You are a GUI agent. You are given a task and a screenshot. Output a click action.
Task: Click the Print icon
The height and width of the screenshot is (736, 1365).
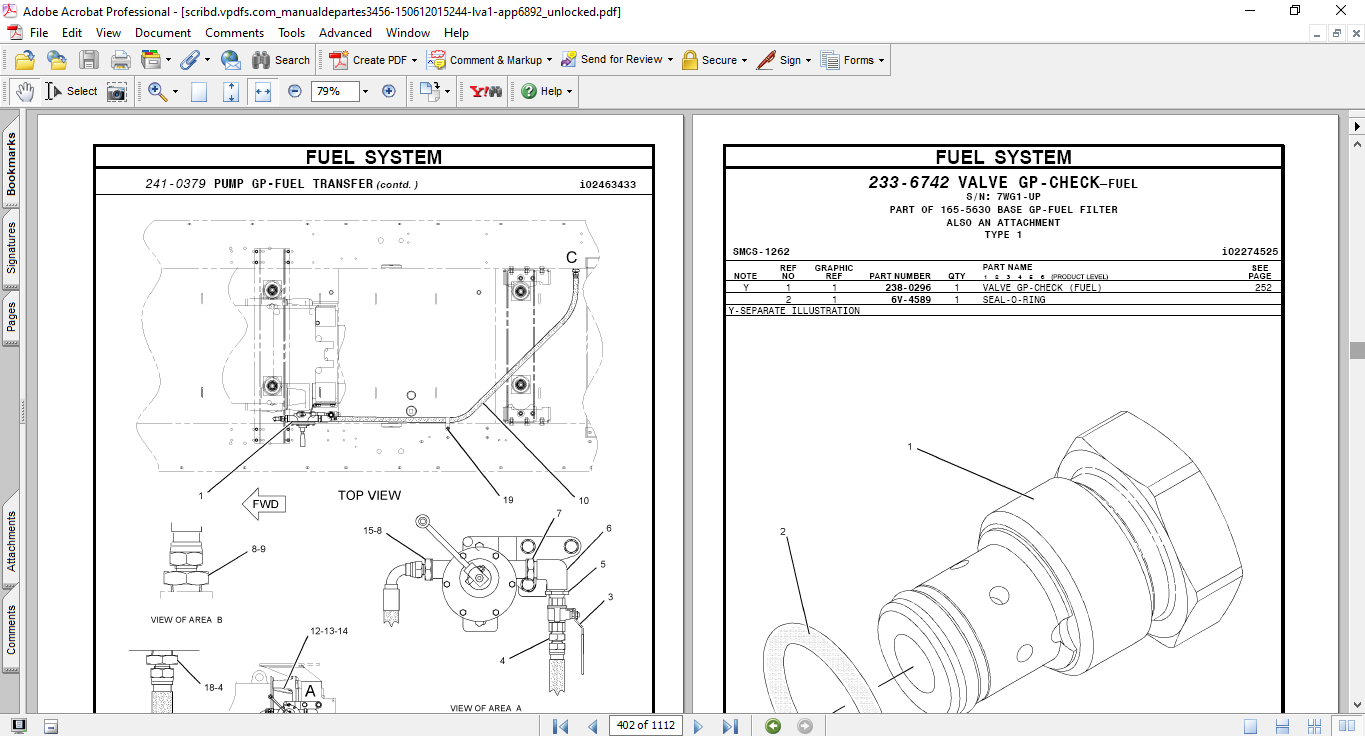coord(121,60)
